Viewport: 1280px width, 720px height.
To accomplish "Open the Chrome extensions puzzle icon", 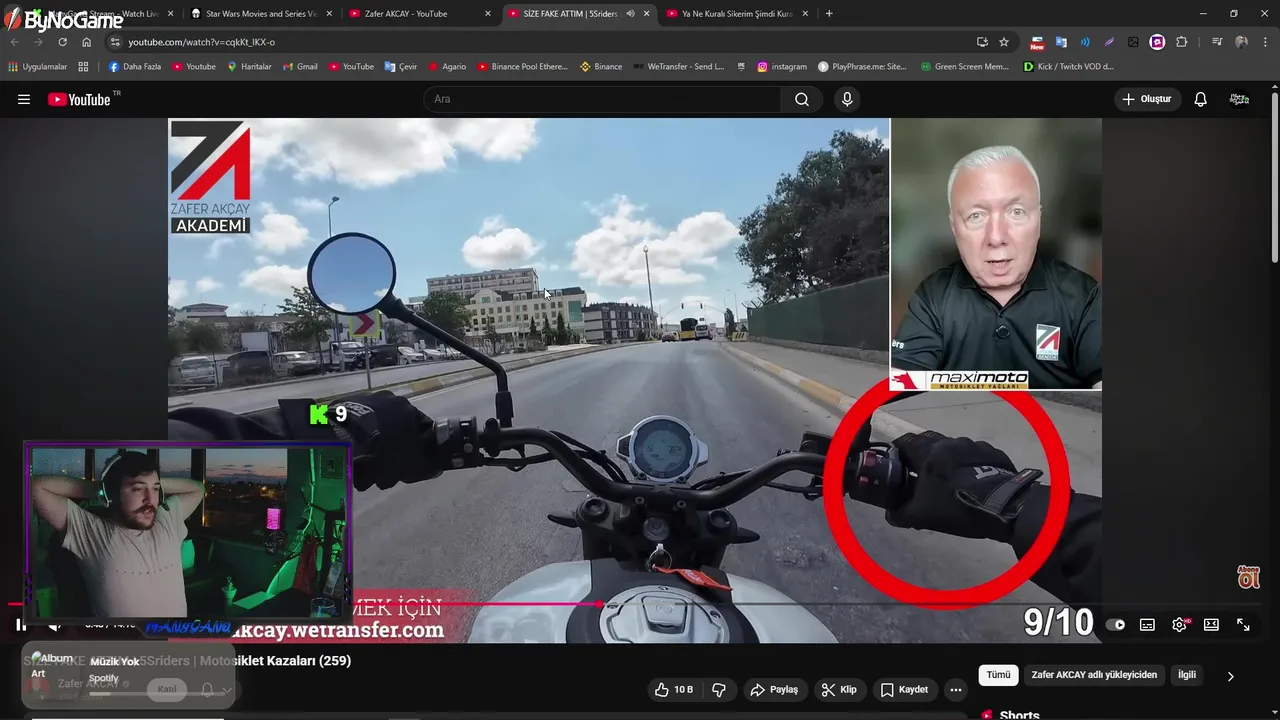I will [1182, 42].
